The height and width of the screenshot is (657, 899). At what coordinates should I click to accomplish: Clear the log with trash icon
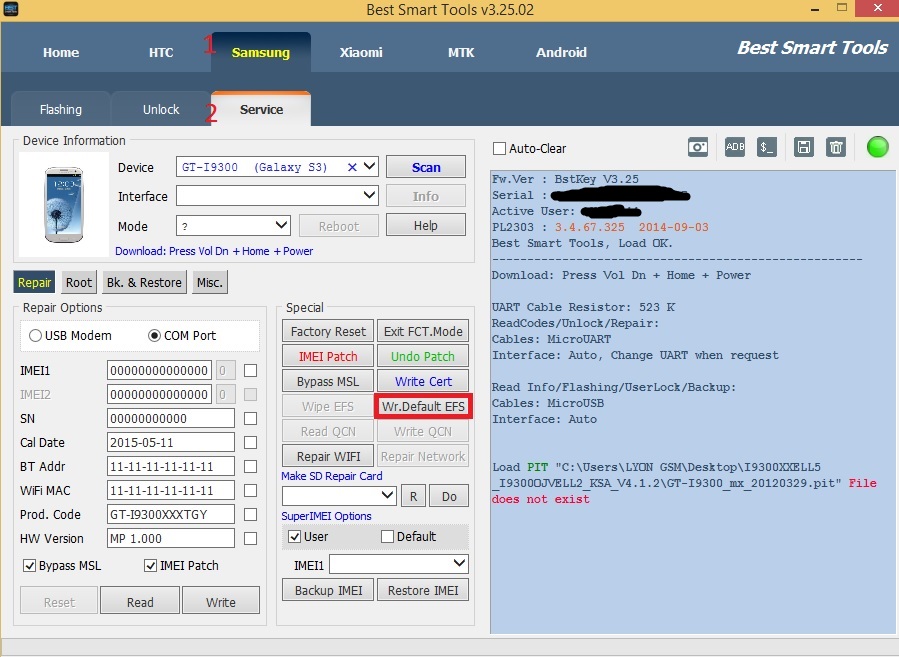(x=836, y=147)
